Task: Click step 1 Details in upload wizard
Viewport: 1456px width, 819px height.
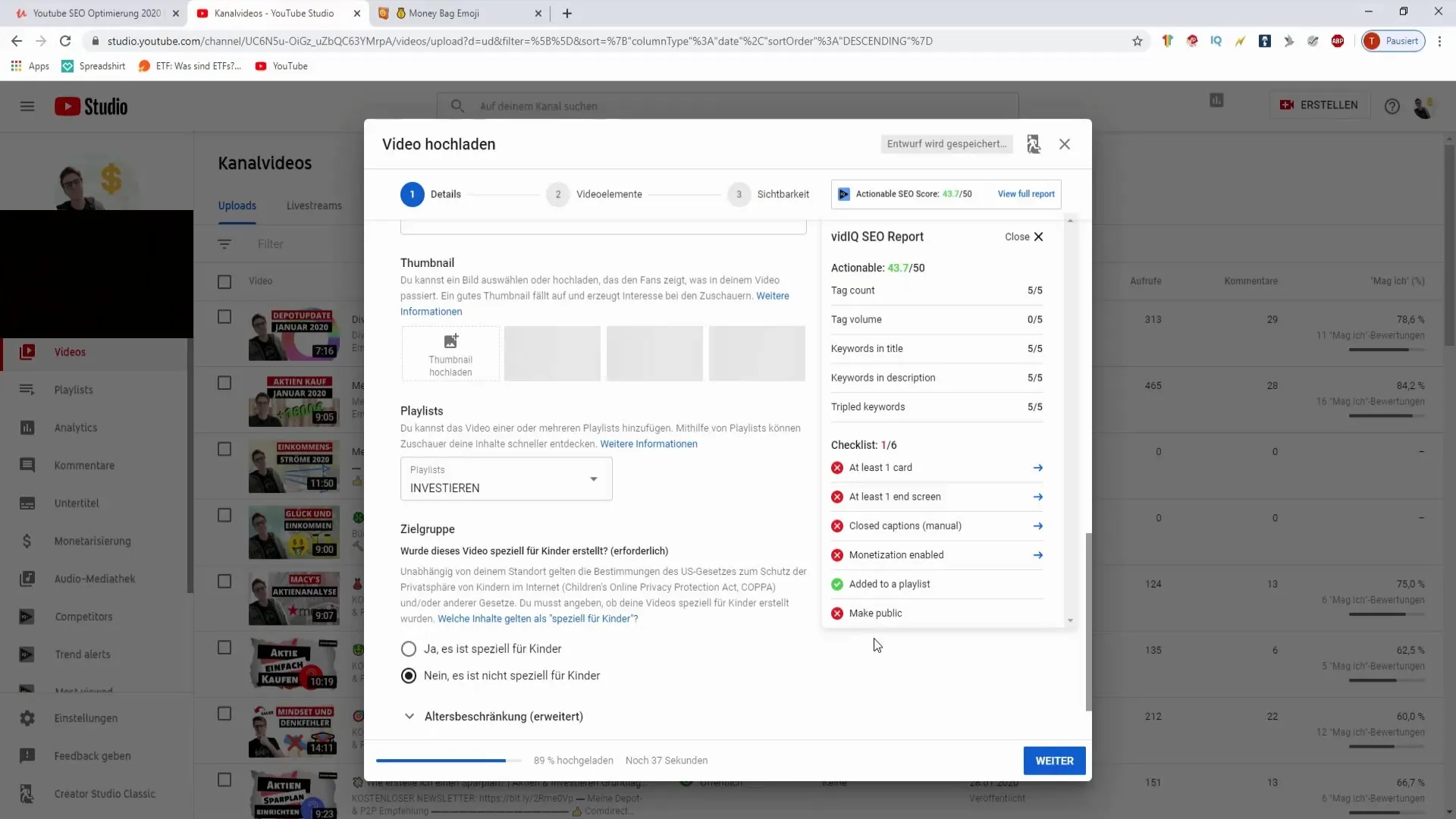Action: coord(431,194)
